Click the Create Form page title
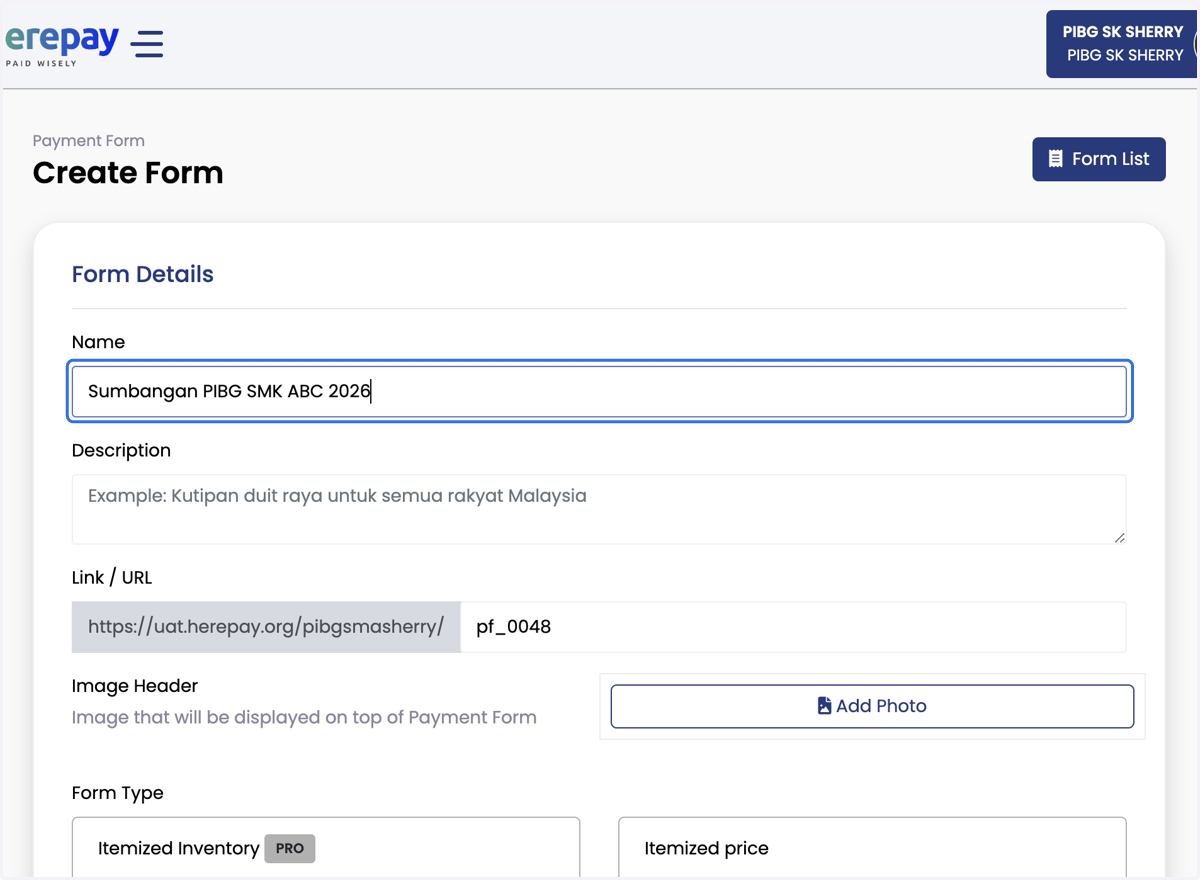The width and height of the screenshot is (1200, 880). coord(128,173)
